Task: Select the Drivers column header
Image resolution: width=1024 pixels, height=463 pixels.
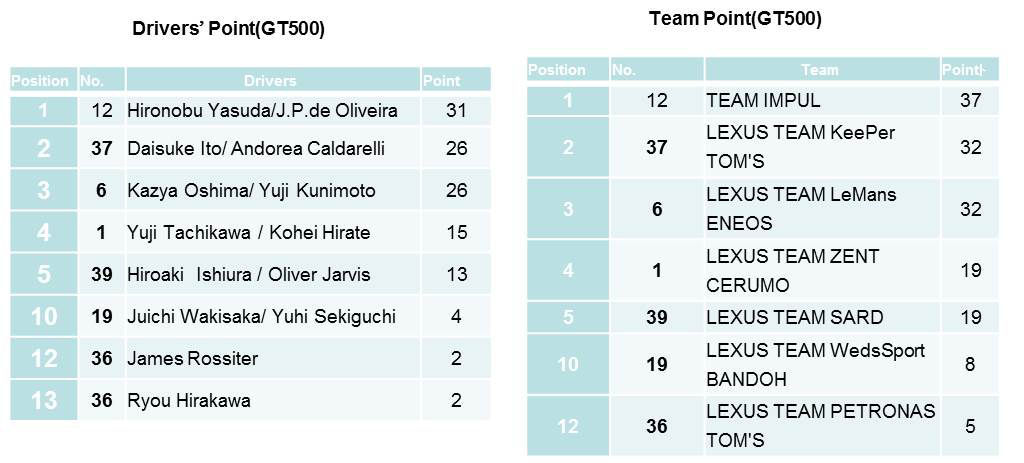Action: tap(270, 80)
